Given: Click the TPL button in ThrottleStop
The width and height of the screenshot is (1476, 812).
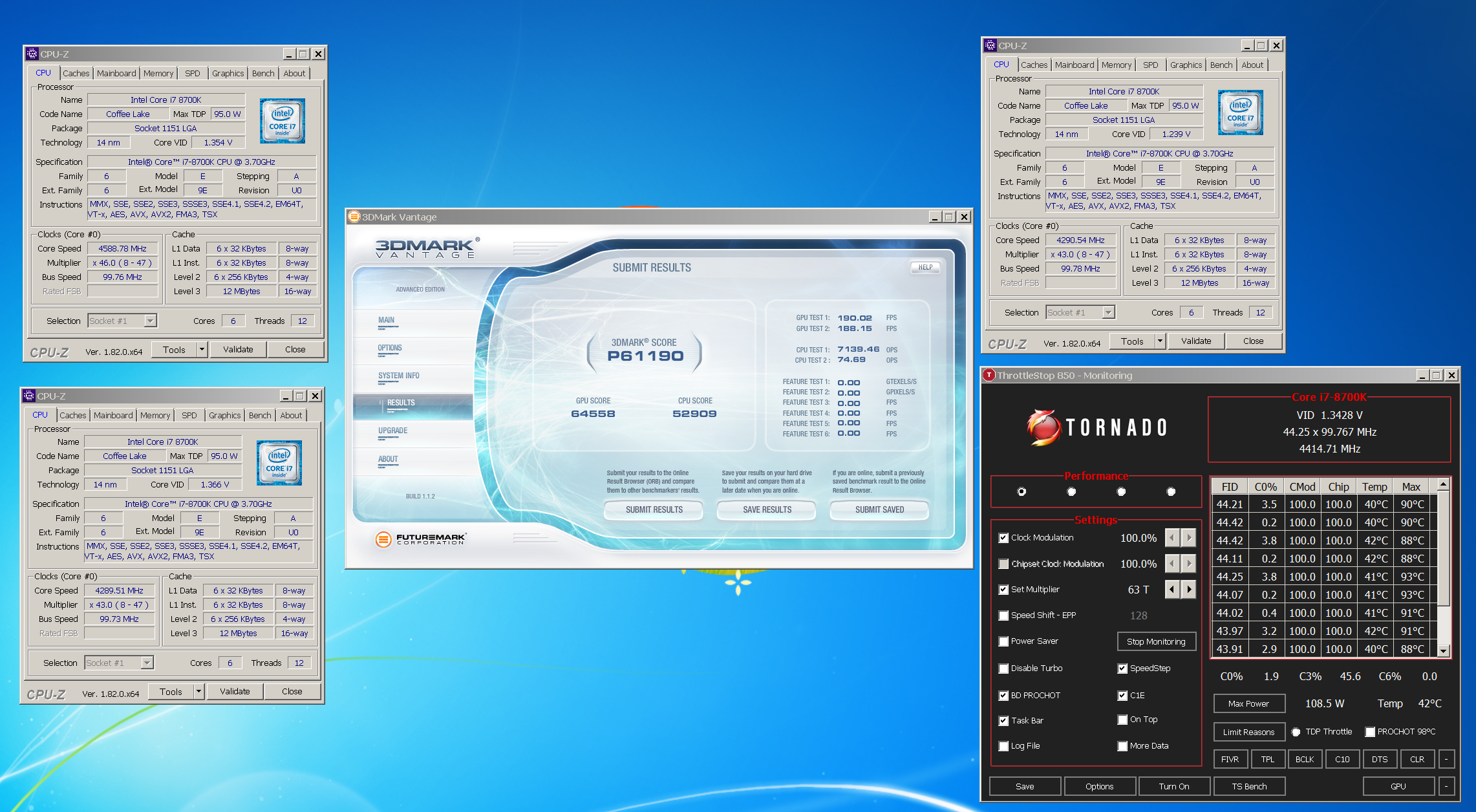Looking at the screenshot, I should tap(1267, 759).
